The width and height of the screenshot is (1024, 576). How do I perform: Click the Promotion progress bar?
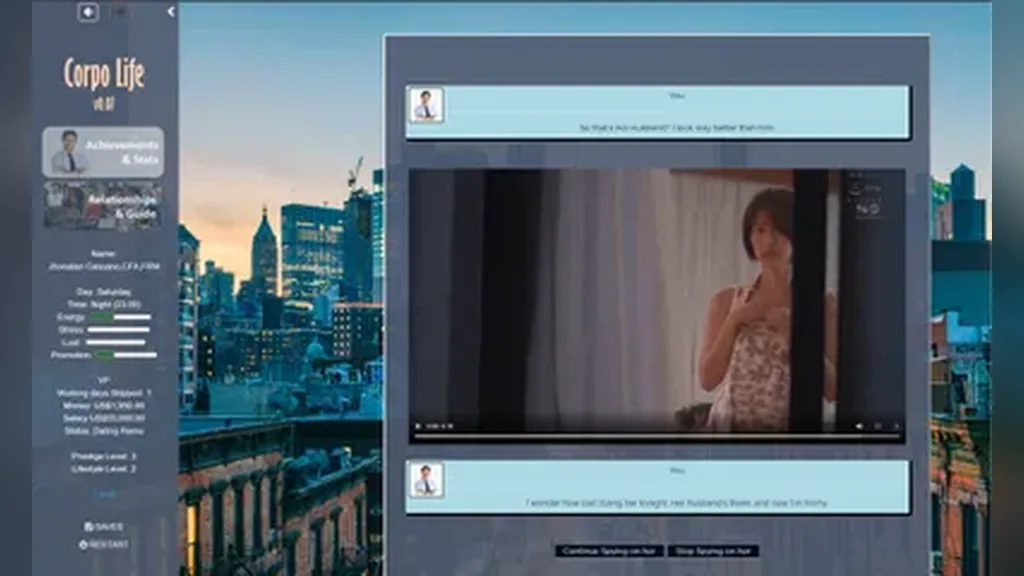point(125,355)
